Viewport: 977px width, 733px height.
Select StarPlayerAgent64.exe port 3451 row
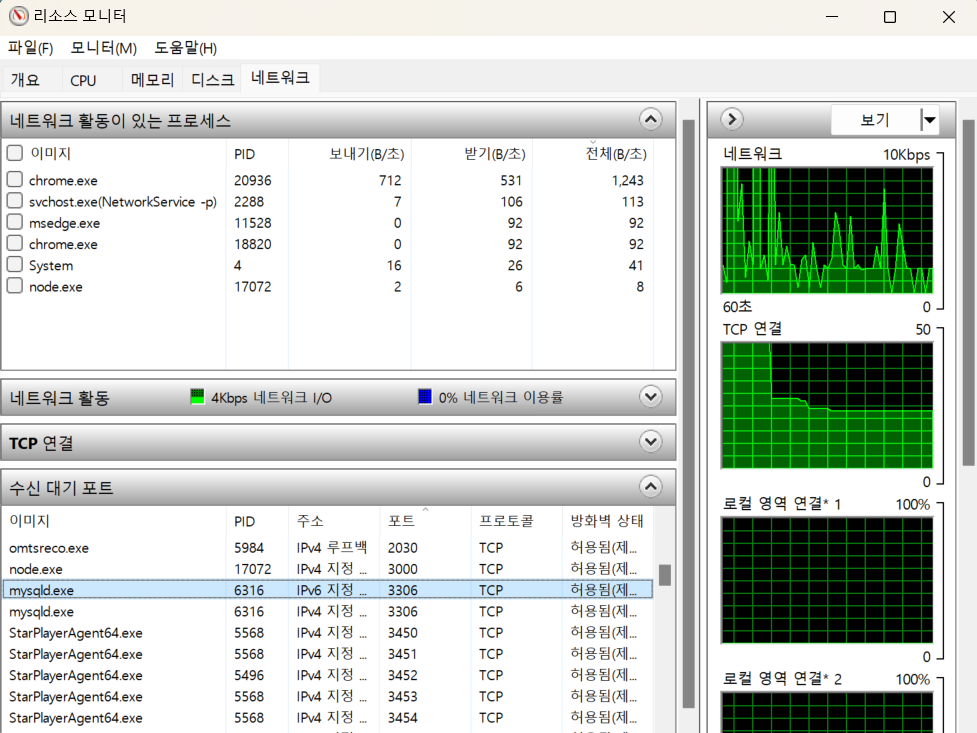tap(328, 654)
